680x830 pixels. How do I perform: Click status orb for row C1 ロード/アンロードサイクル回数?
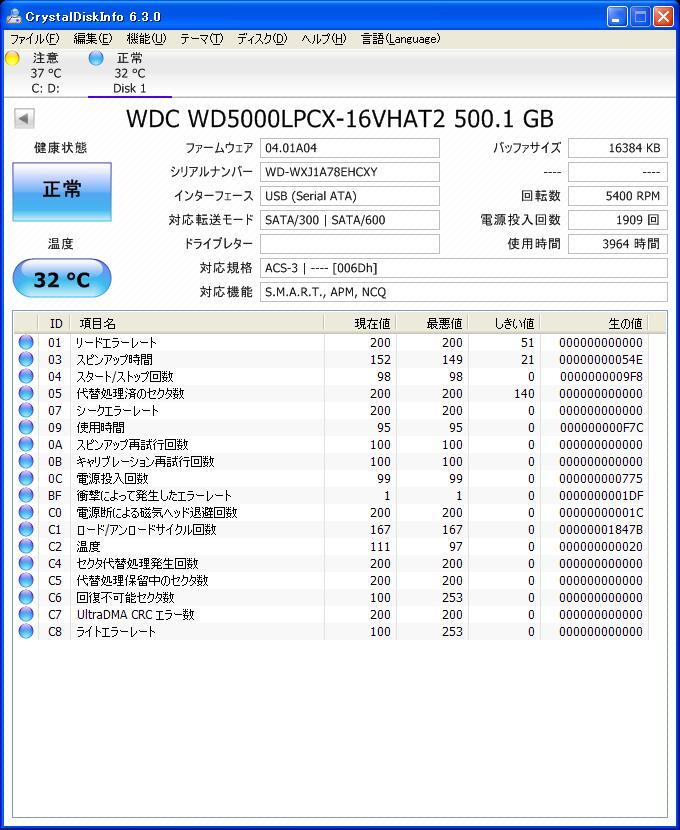pyautogui.click(x=26, y=529)
